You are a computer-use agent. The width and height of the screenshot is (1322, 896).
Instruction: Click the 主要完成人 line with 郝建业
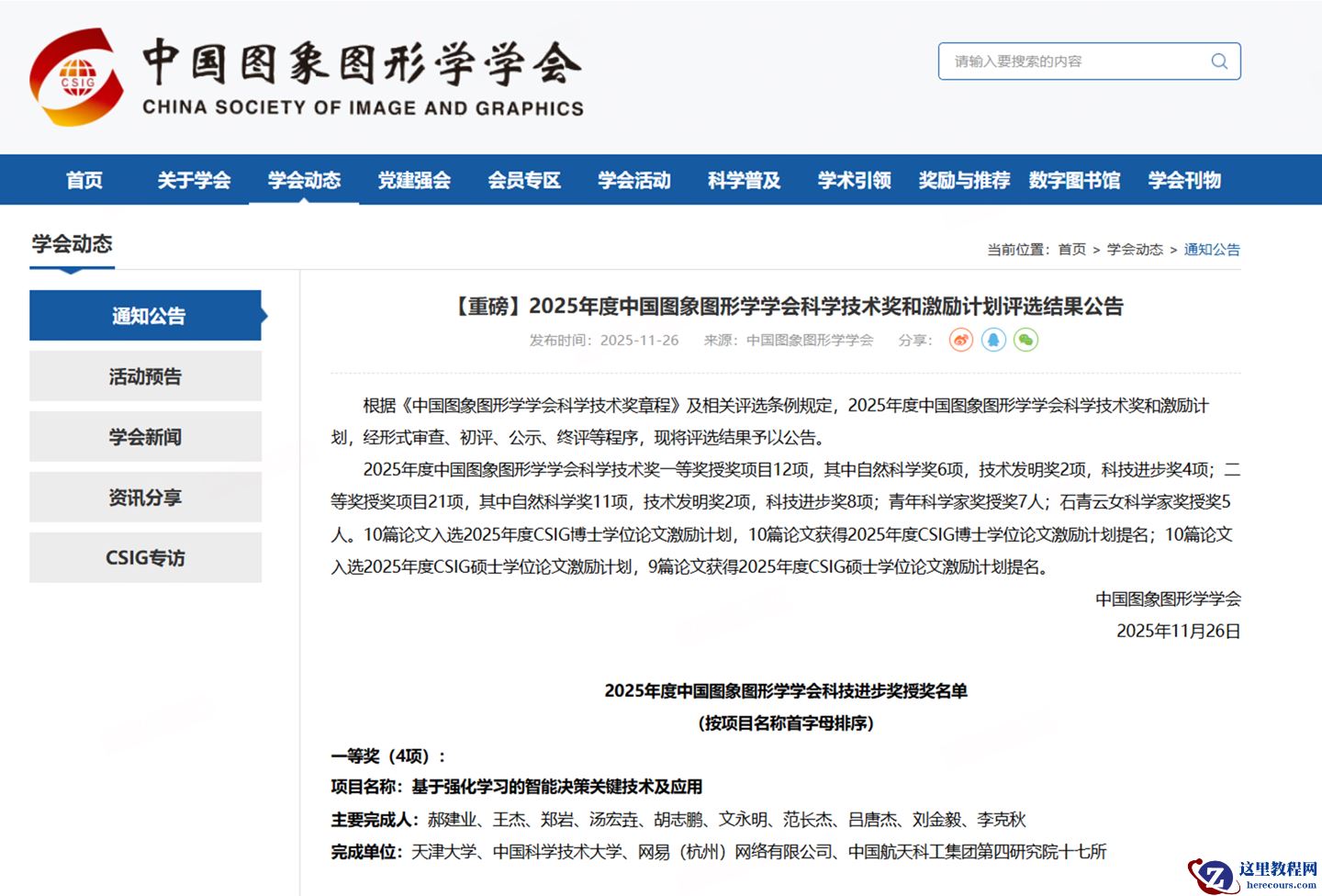tap(678, 820)
